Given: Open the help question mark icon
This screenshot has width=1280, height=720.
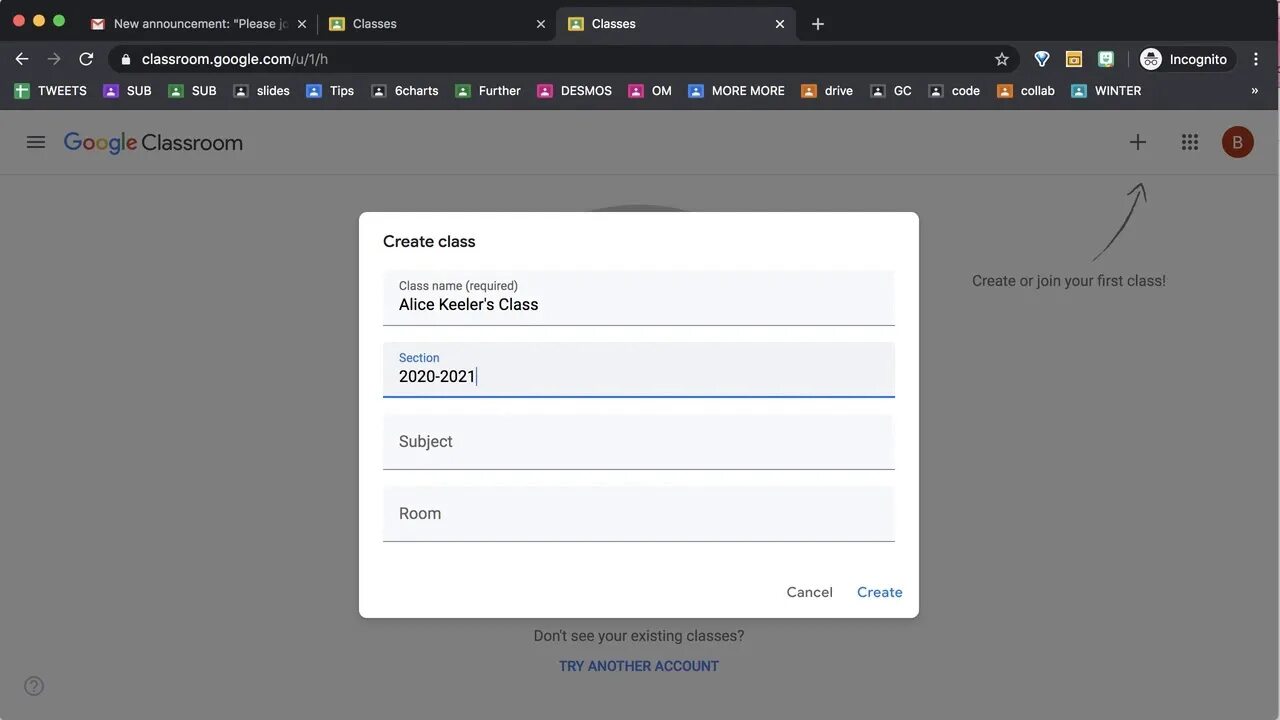Looking at the screenshot, I should click(x=34, y=686).
